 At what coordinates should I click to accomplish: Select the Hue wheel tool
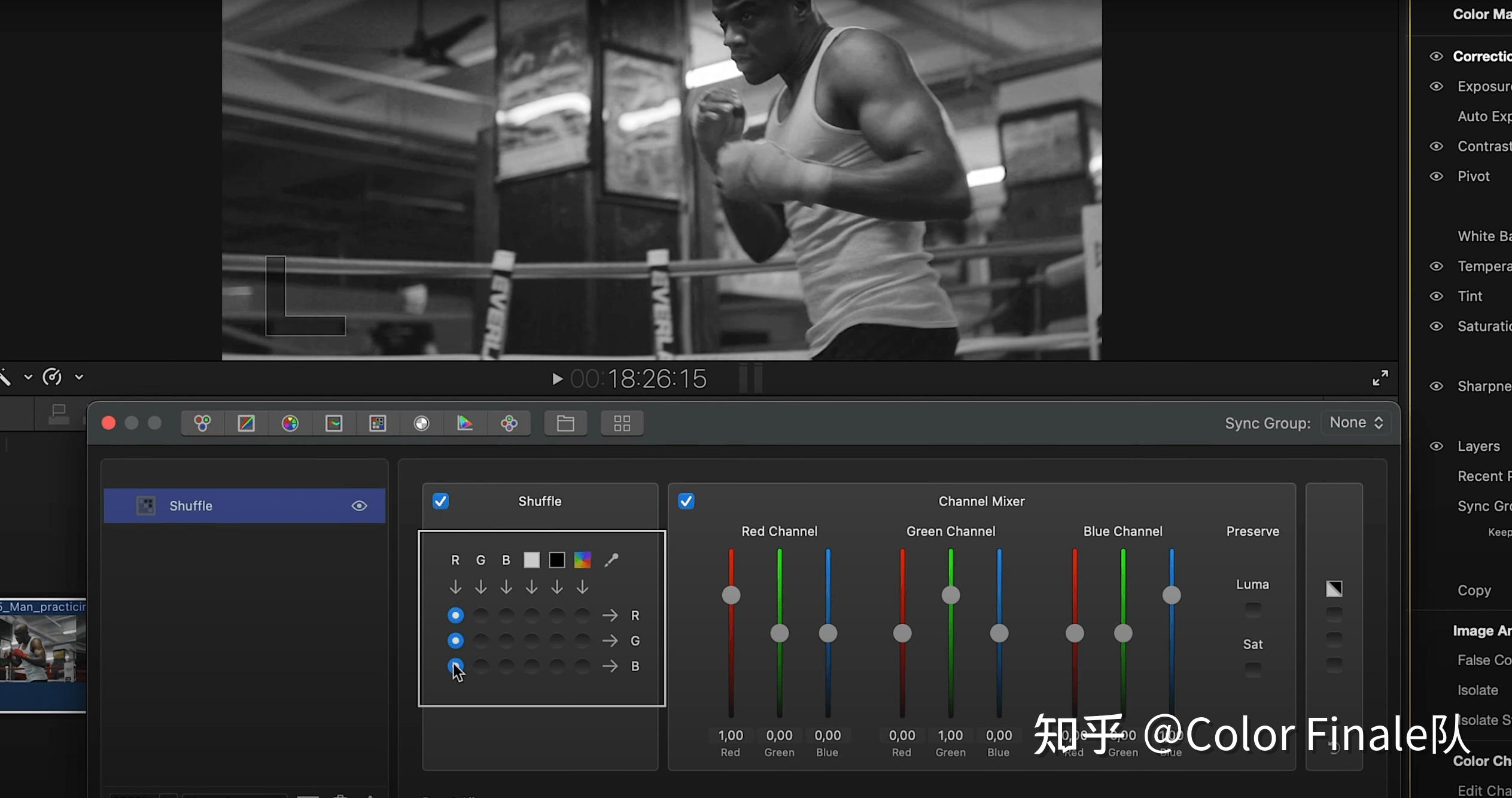290,423
